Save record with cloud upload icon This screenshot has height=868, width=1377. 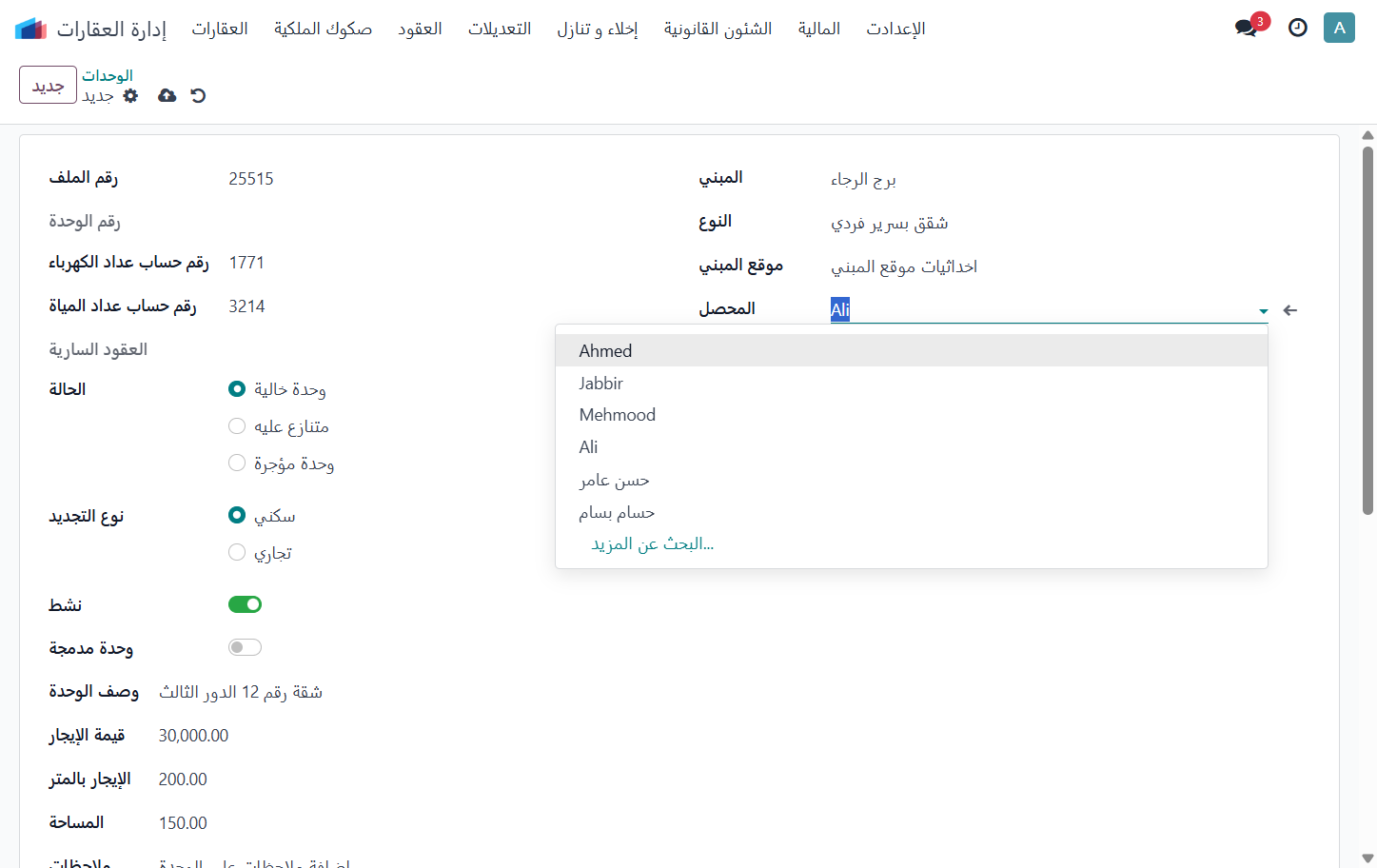(167, 95)
